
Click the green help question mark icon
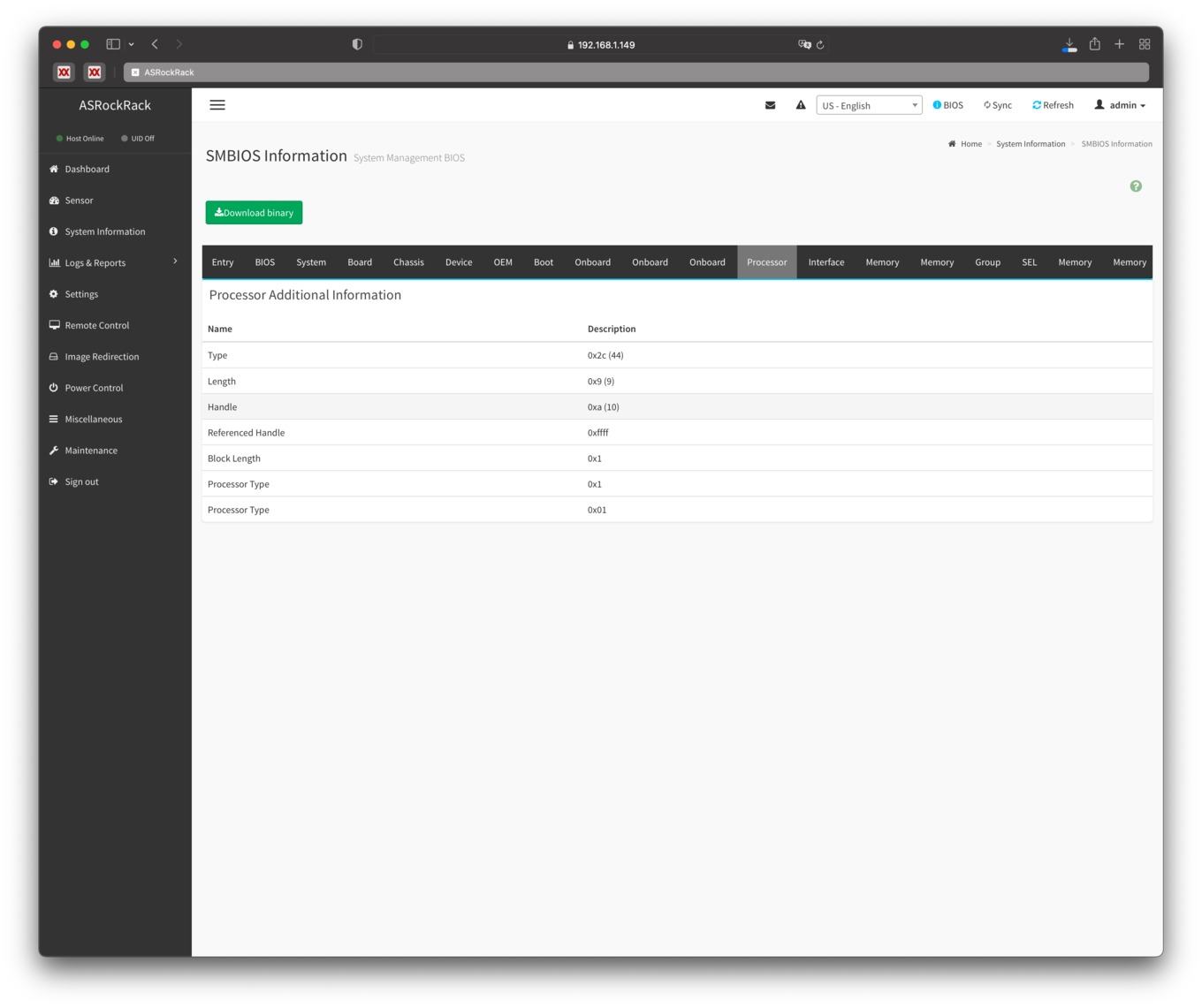1136,186
